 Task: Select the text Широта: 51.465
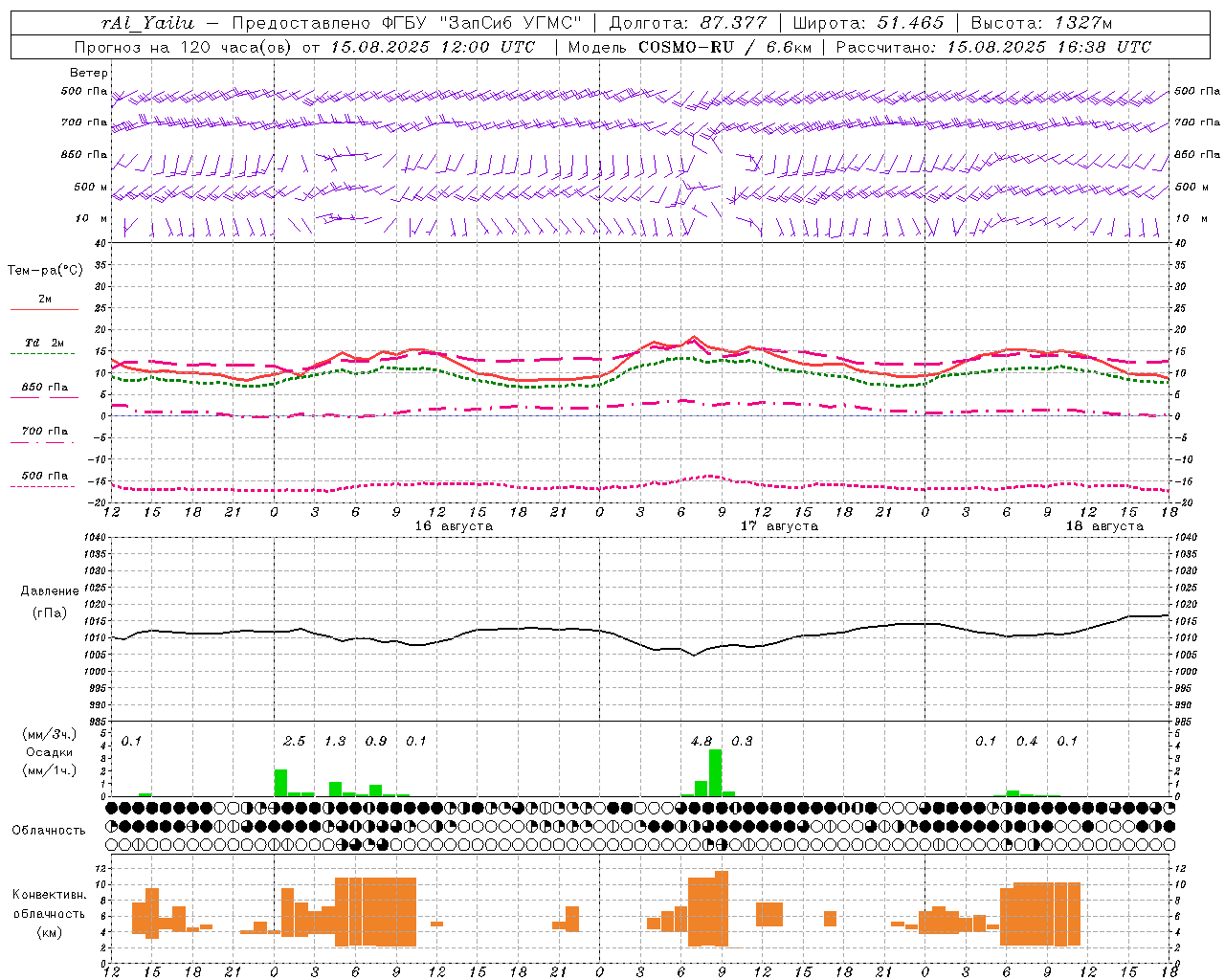point(869,23)
